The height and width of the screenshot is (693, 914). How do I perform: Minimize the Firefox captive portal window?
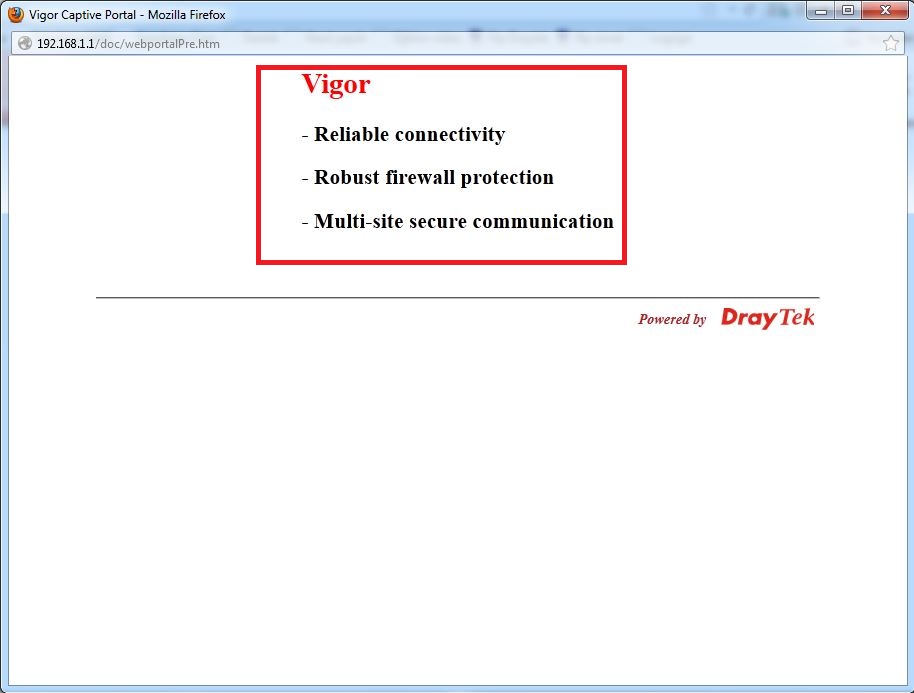[822, 11]
